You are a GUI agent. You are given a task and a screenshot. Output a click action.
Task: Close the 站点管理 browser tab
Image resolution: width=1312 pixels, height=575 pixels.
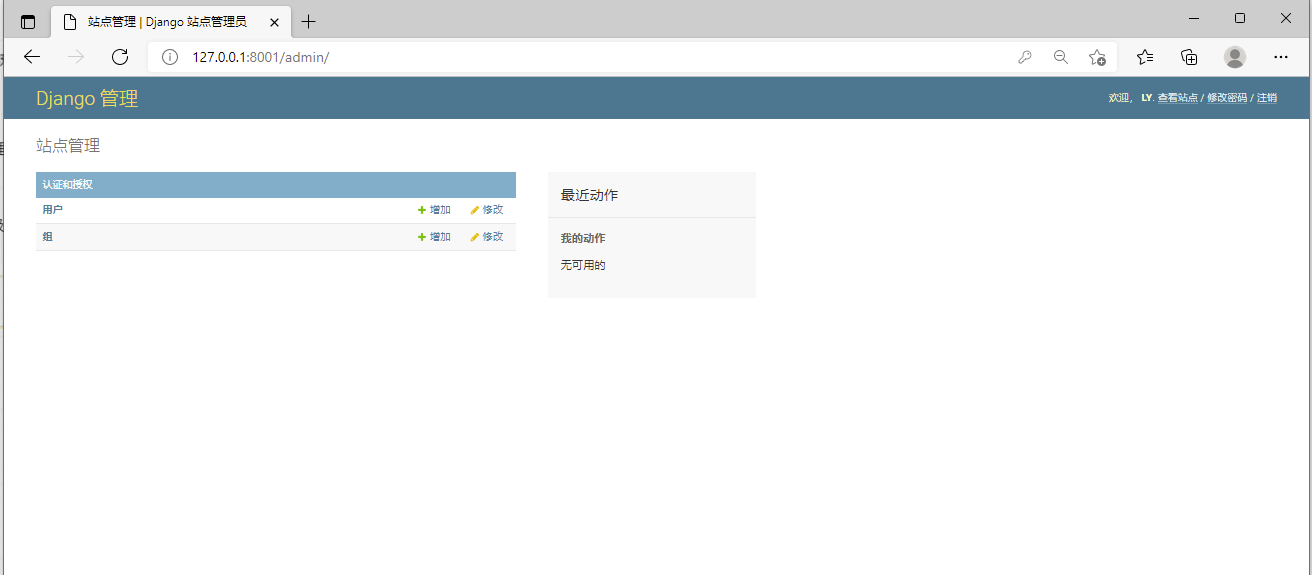(274, 22)
